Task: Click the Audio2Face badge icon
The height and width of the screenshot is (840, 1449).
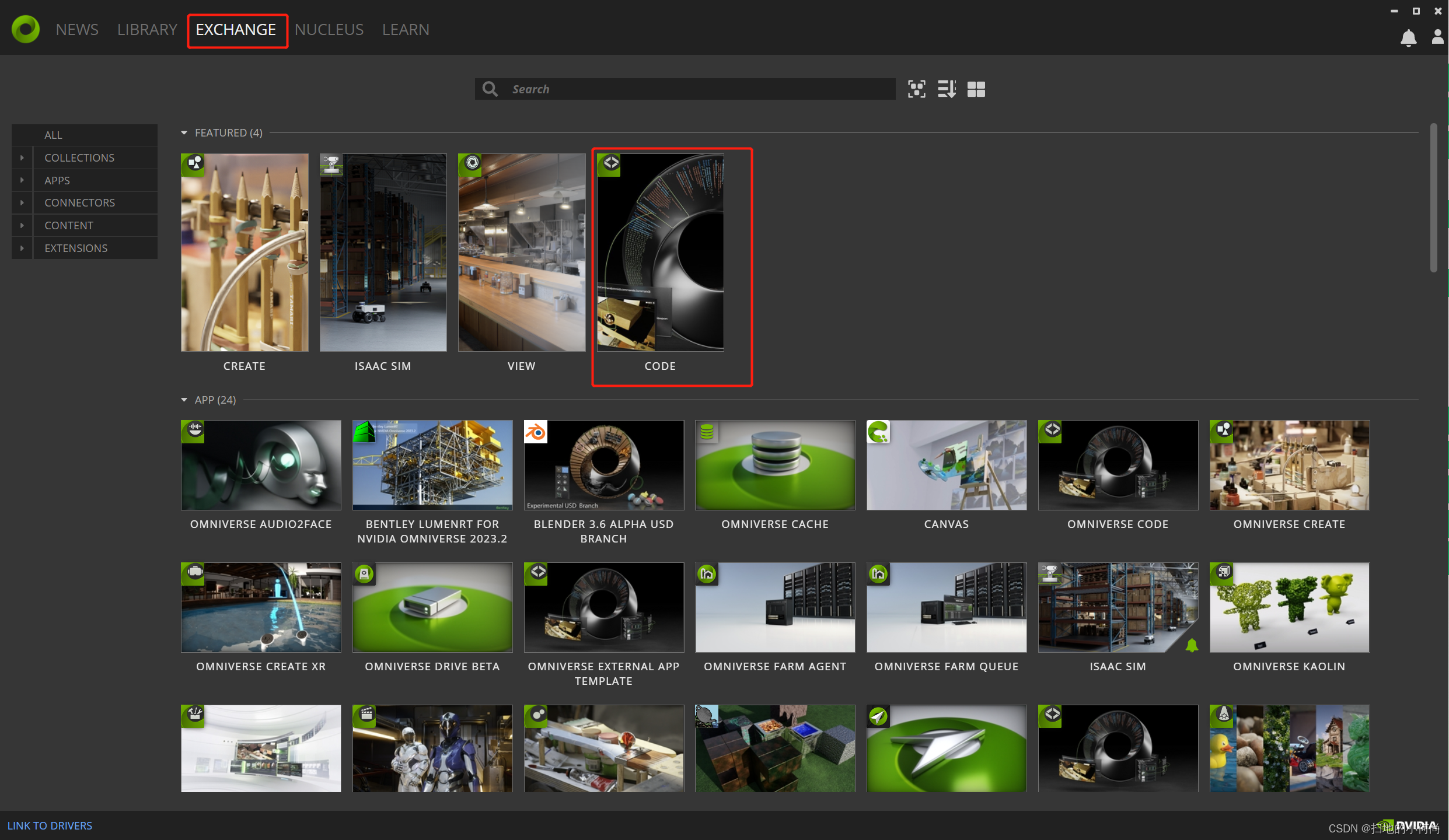Action: (193, 431)
